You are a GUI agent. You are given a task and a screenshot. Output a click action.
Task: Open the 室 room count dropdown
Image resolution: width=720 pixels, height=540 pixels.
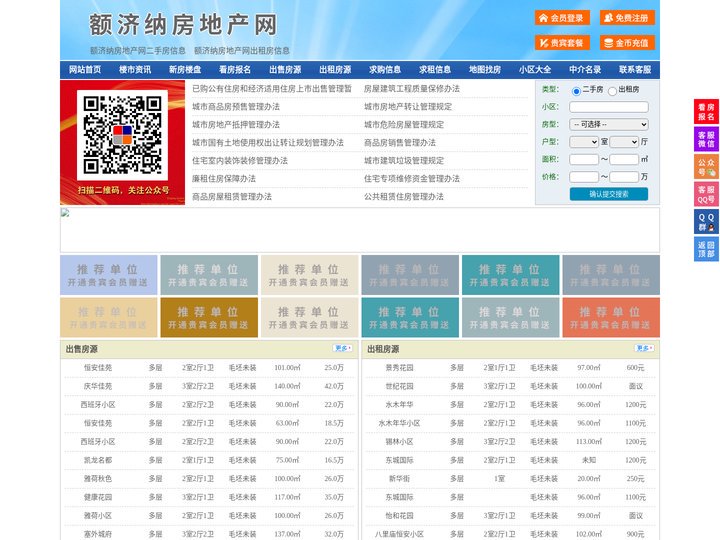pos(584,142)
